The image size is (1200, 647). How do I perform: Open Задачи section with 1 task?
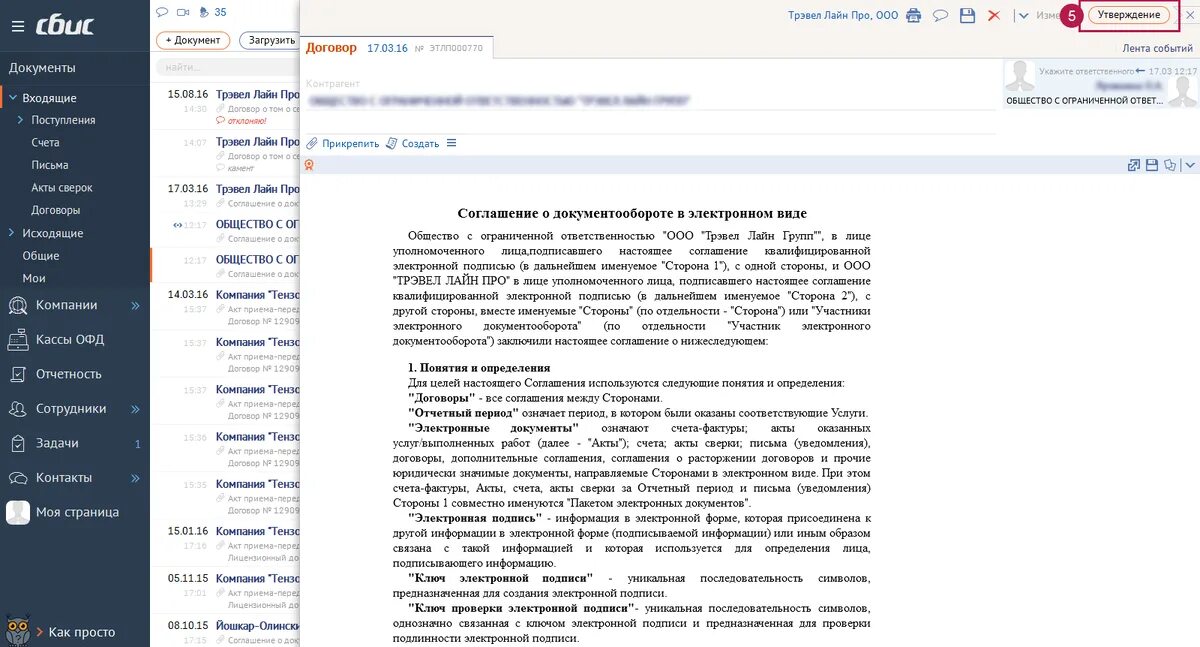[57, 443]
